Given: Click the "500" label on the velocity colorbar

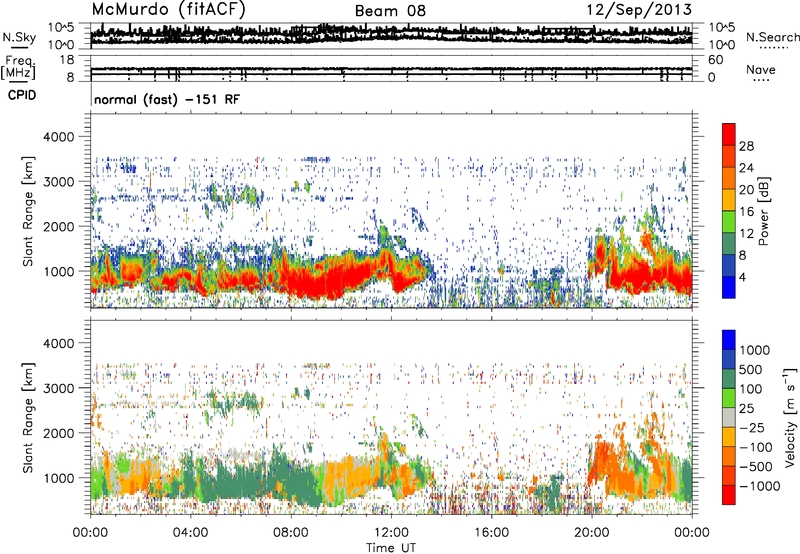Looking at the screenshot, I should tap(751, 369).
